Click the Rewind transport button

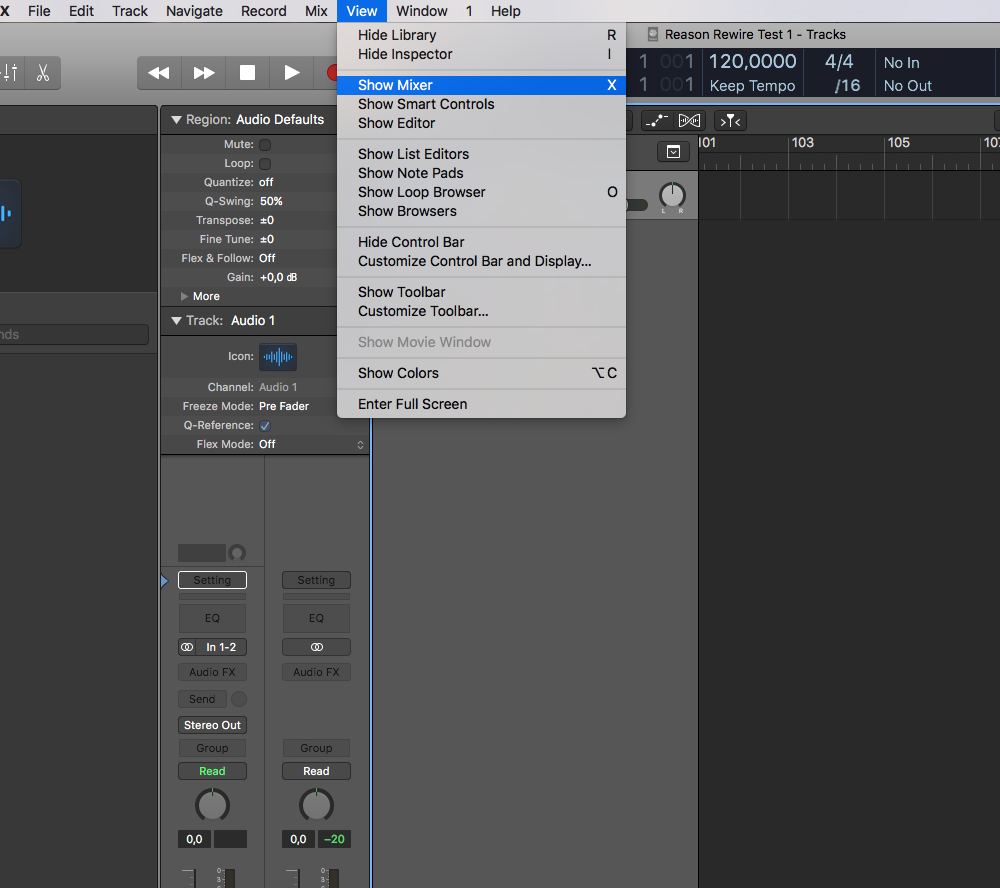[158, 72]
